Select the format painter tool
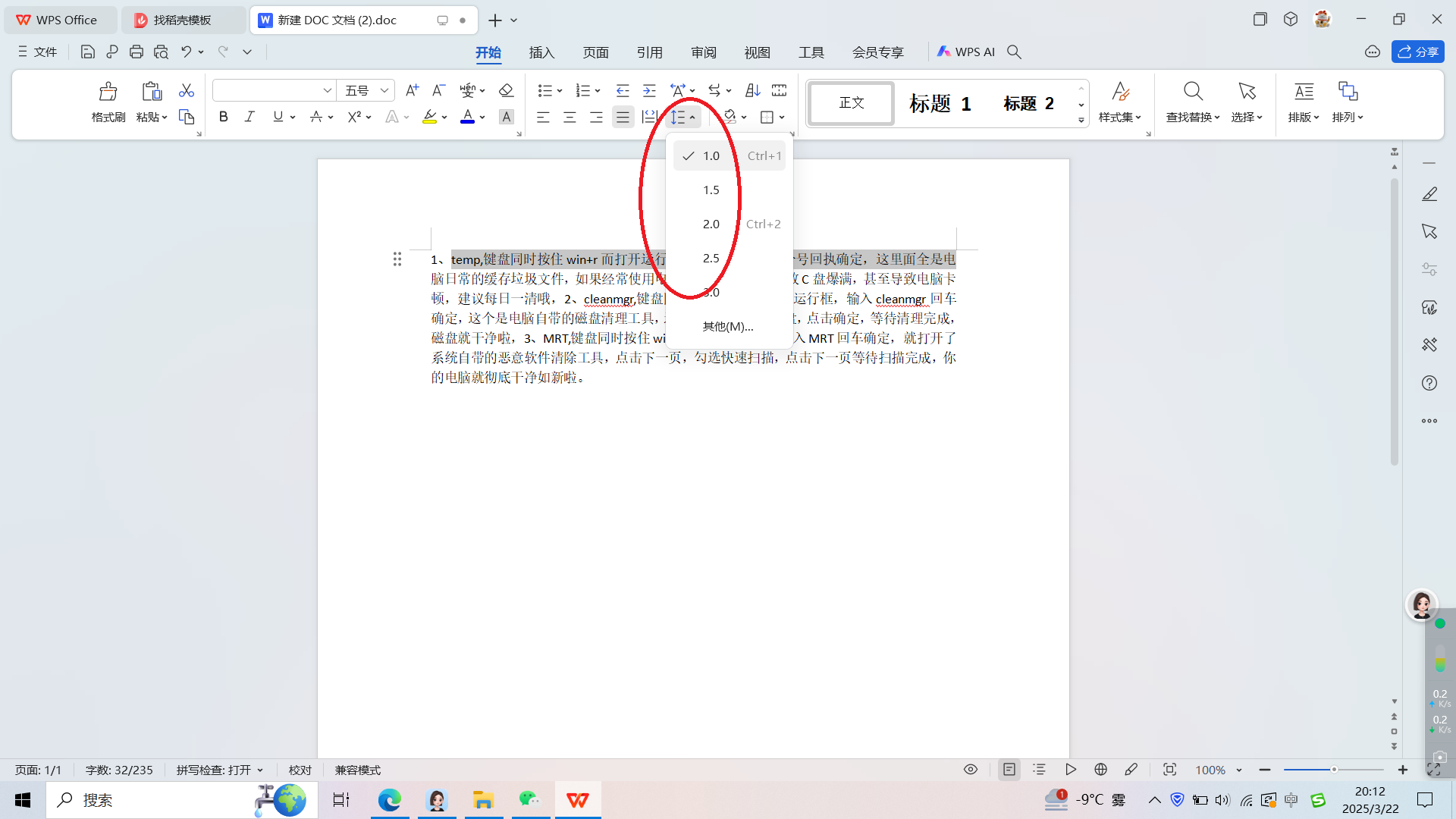Screen dimensions: 1456x819 click(108, 99)
